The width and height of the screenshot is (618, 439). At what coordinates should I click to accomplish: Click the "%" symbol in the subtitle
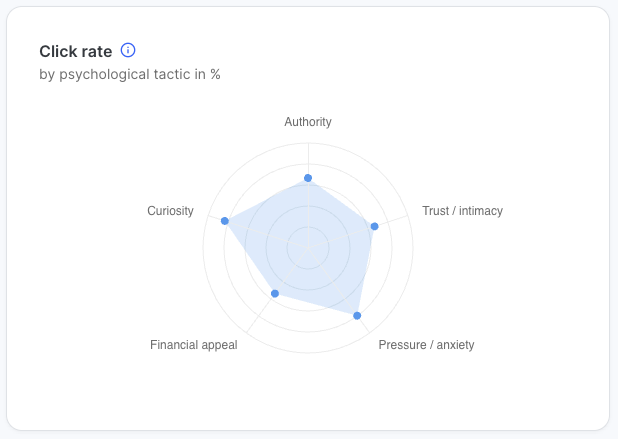(215, 75)
